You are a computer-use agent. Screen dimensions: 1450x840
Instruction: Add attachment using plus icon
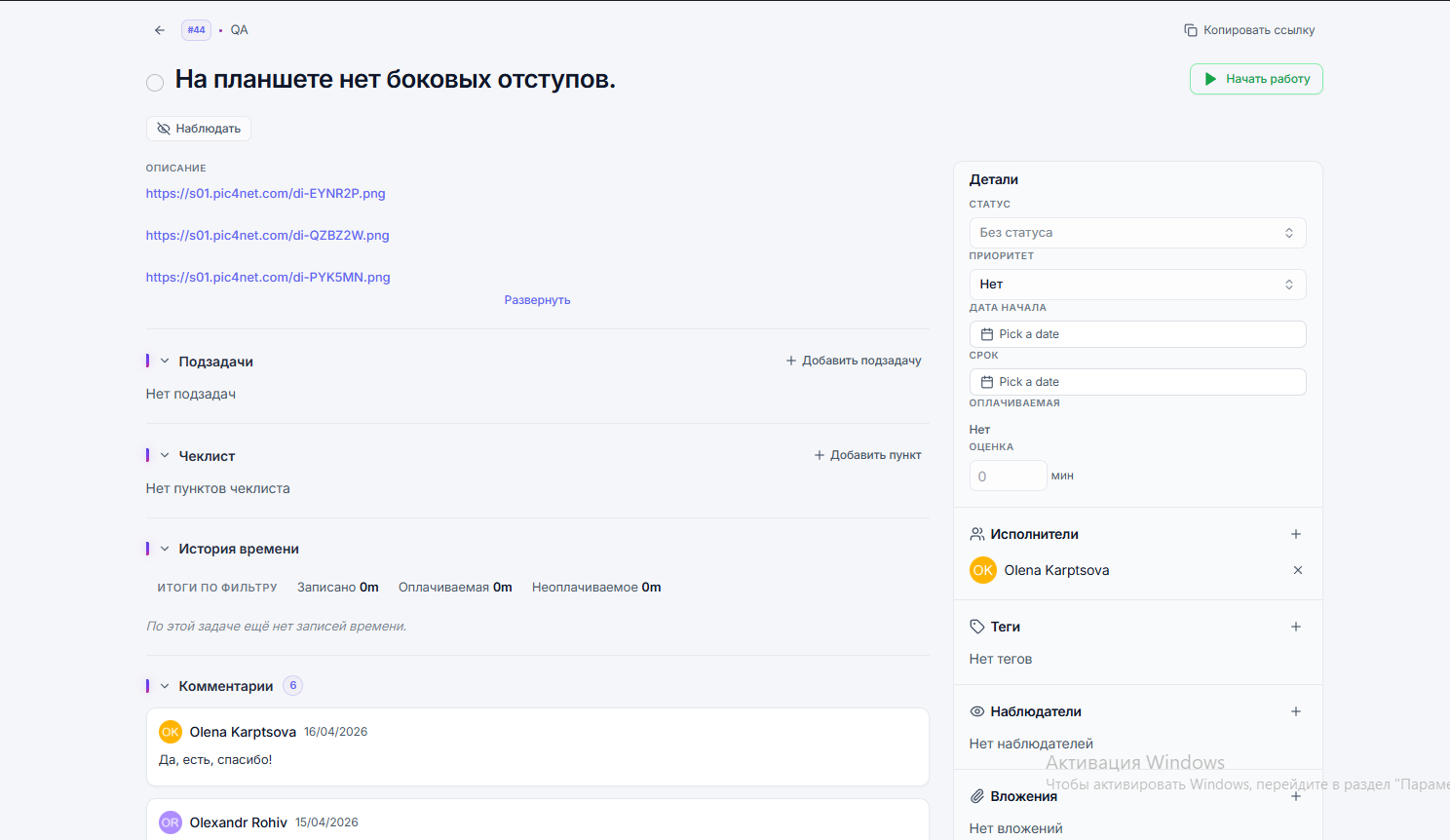click(1296, 796)
